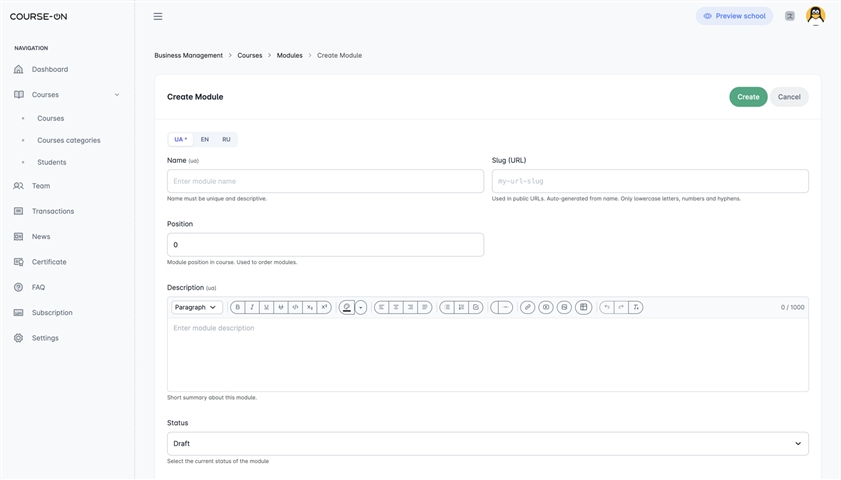841x480 pixels.
Task: Toggle bold formatting in description editor
Action: tap(238, 307)
